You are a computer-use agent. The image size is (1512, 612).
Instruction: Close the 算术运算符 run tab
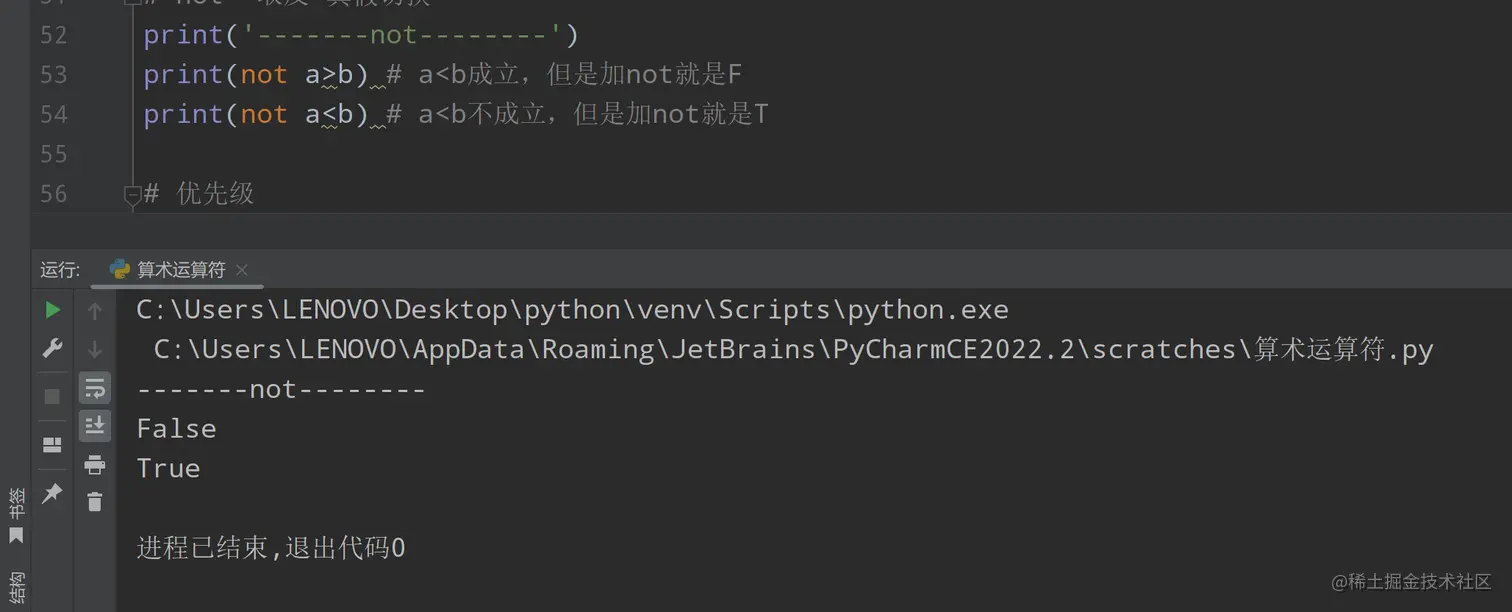pos(242,270)
